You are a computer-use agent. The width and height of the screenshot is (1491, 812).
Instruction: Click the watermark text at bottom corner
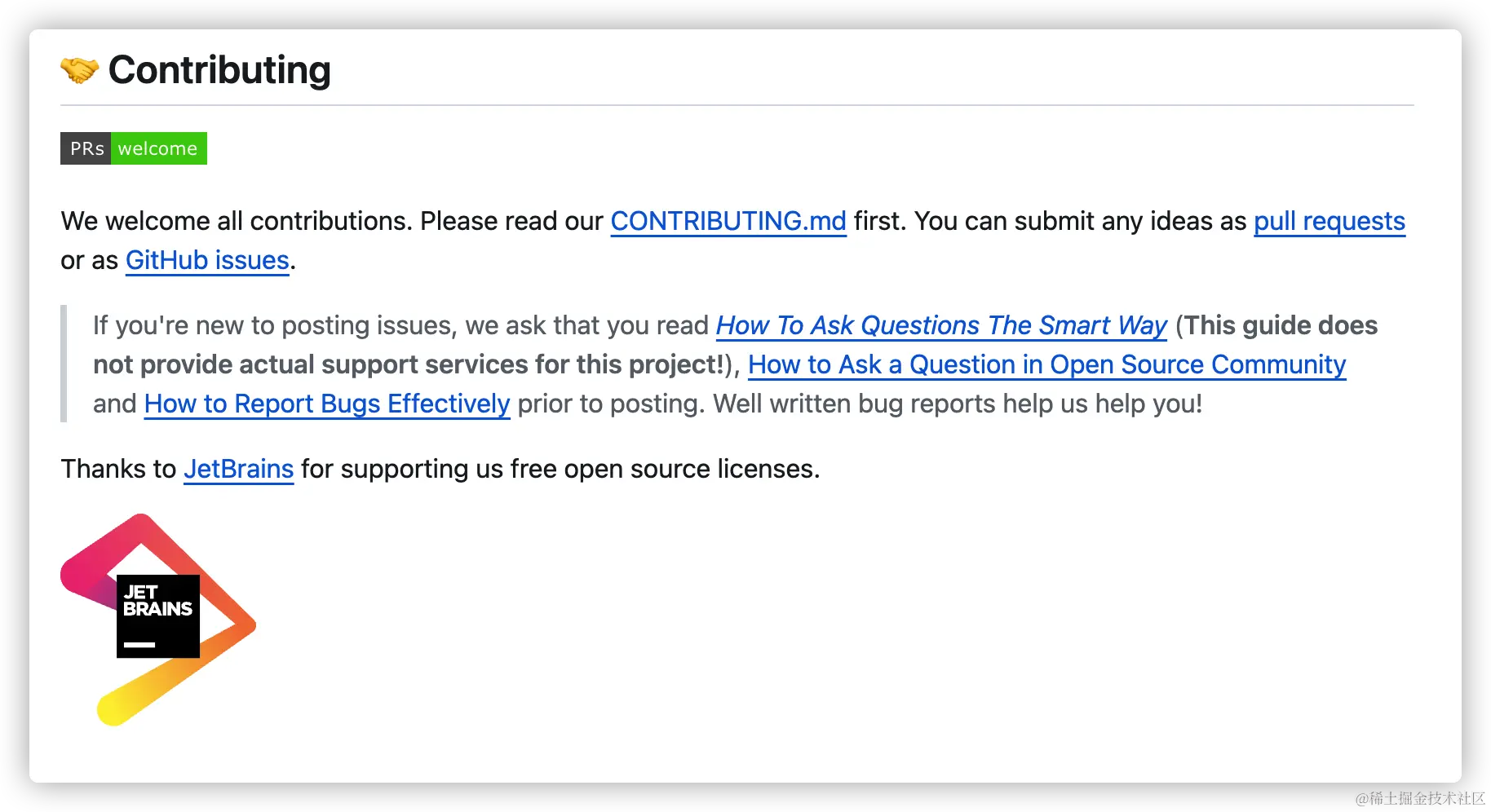(x=1420, y=798)
